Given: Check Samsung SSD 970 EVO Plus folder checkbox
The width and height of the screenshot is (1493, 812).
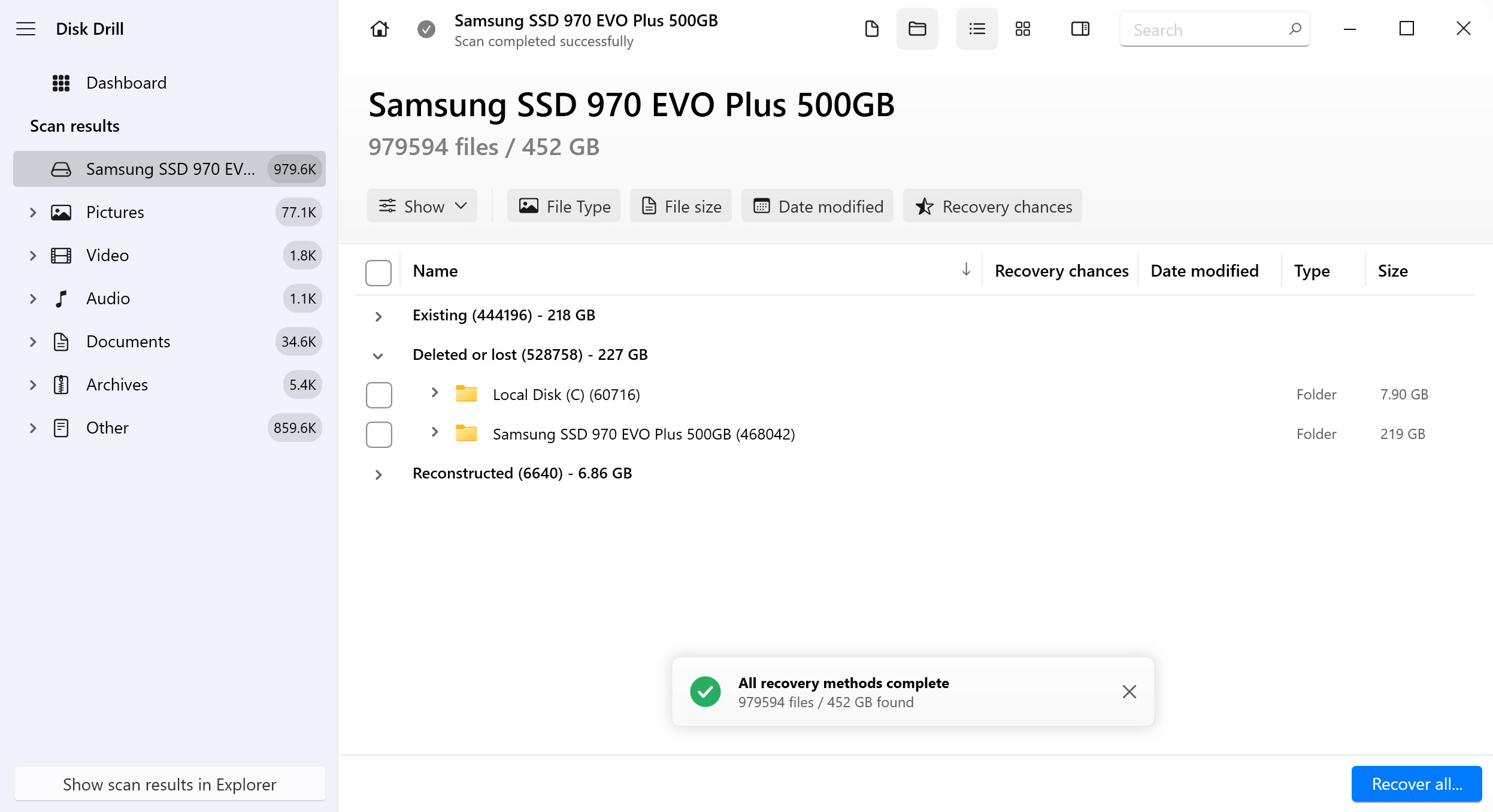Looking at the screenshot, I should (379, 434).
